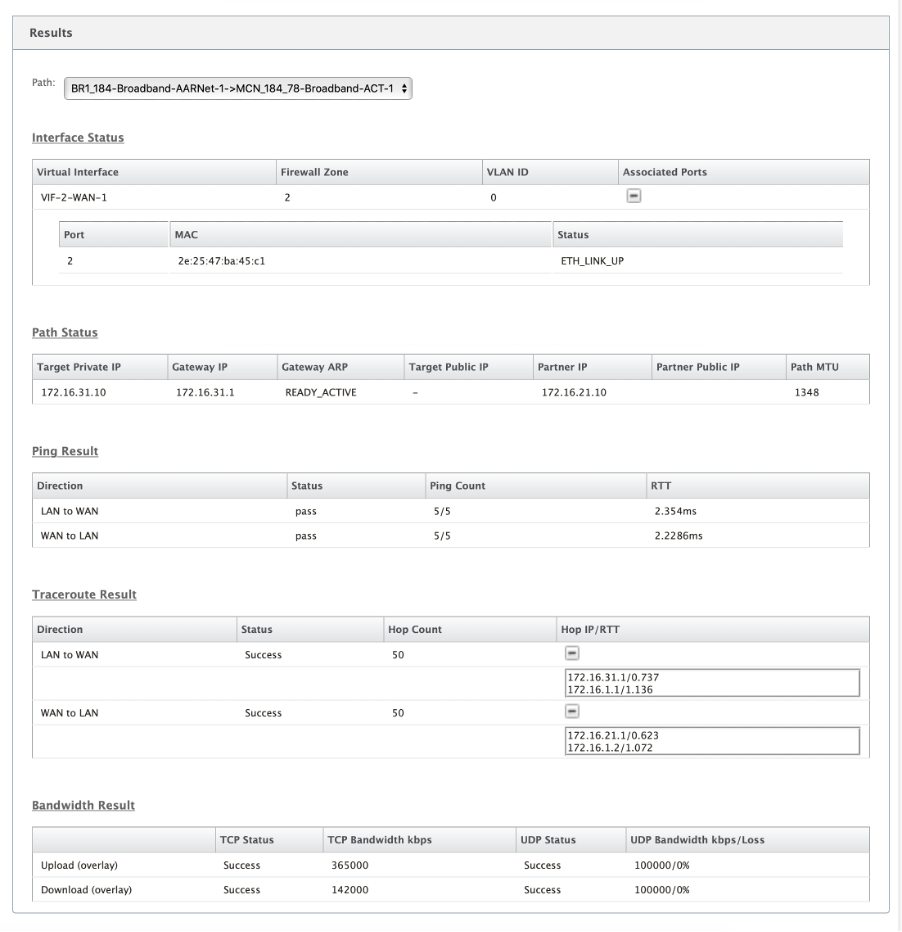Click the LAN to WAN ping direction row
Viewport: 902px width, 932px height.
click(451, 511)
